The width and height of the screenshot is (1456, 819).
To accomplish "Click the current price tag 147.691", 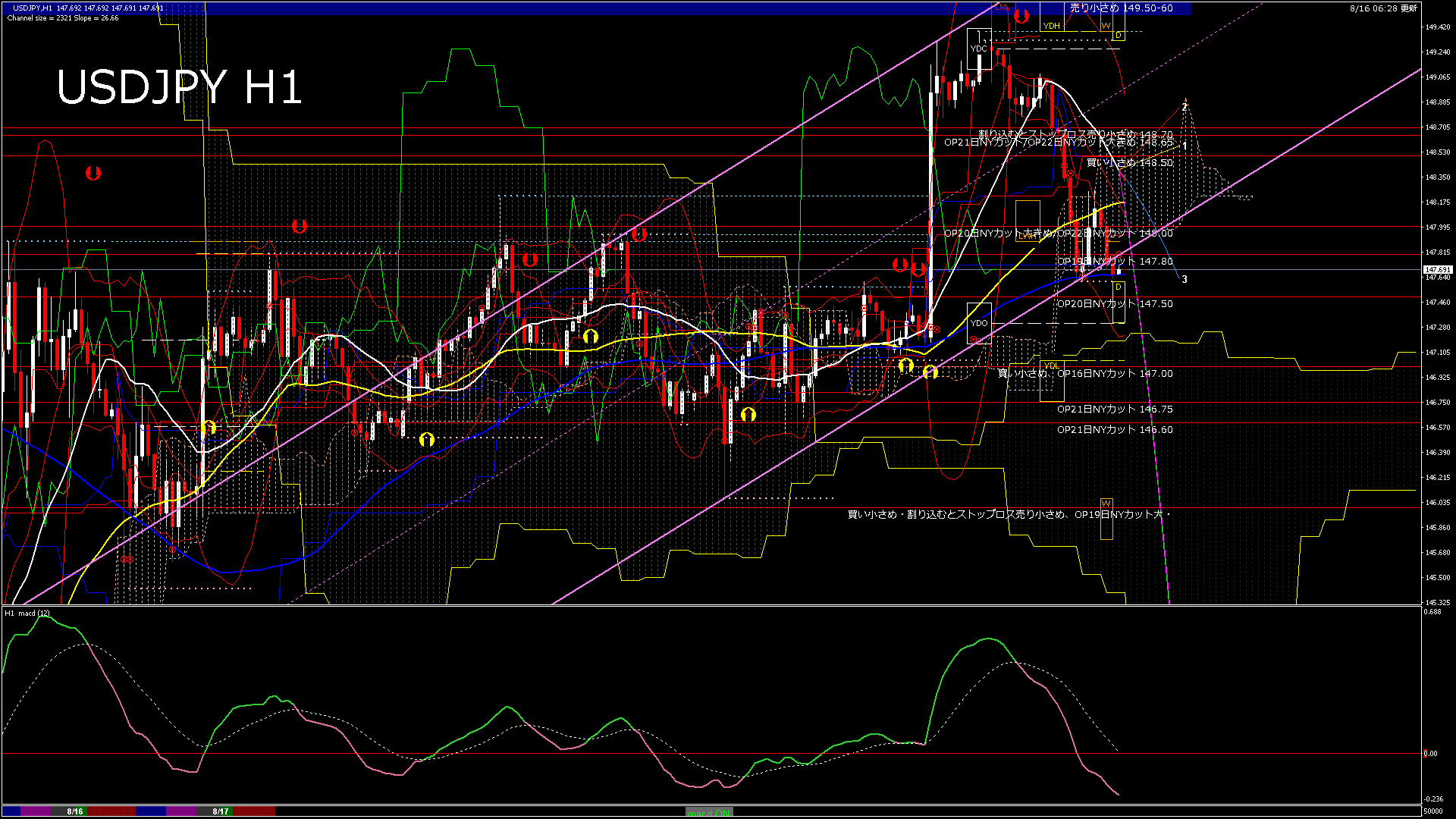I will [x=1437, y=270].
